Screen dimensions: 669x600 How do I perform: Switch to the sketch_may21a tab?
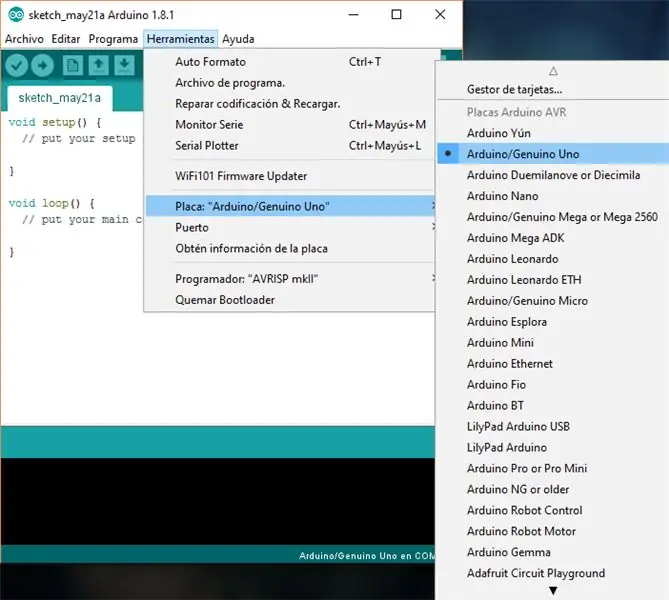coord(60,98)
